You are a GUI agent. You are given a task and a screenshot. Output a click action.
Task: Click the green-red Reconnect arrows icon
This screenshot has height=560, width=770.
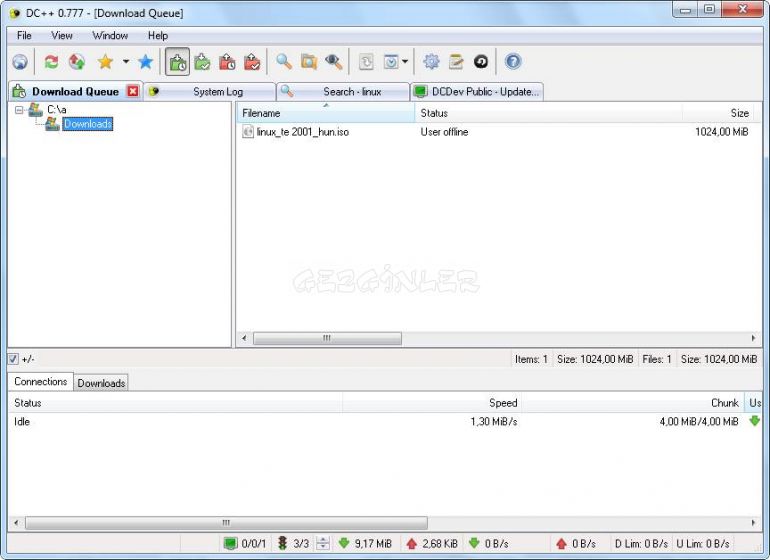coord(51,62)
